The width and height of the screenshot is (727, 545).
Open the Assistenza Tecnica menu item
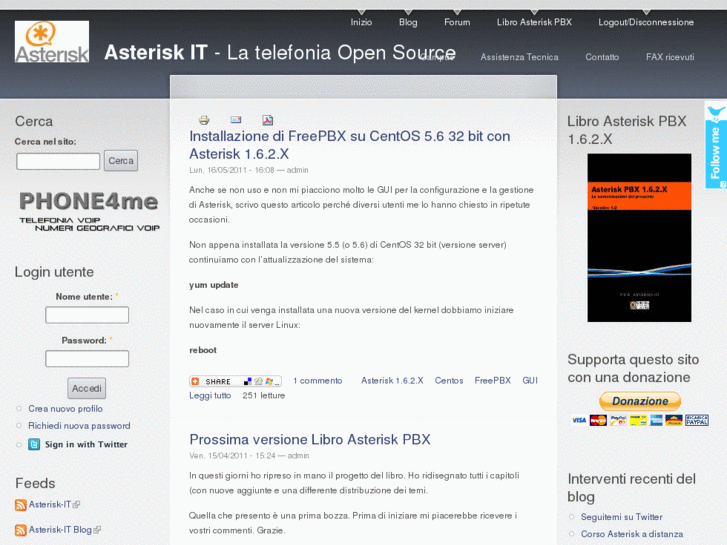point(519,57)
